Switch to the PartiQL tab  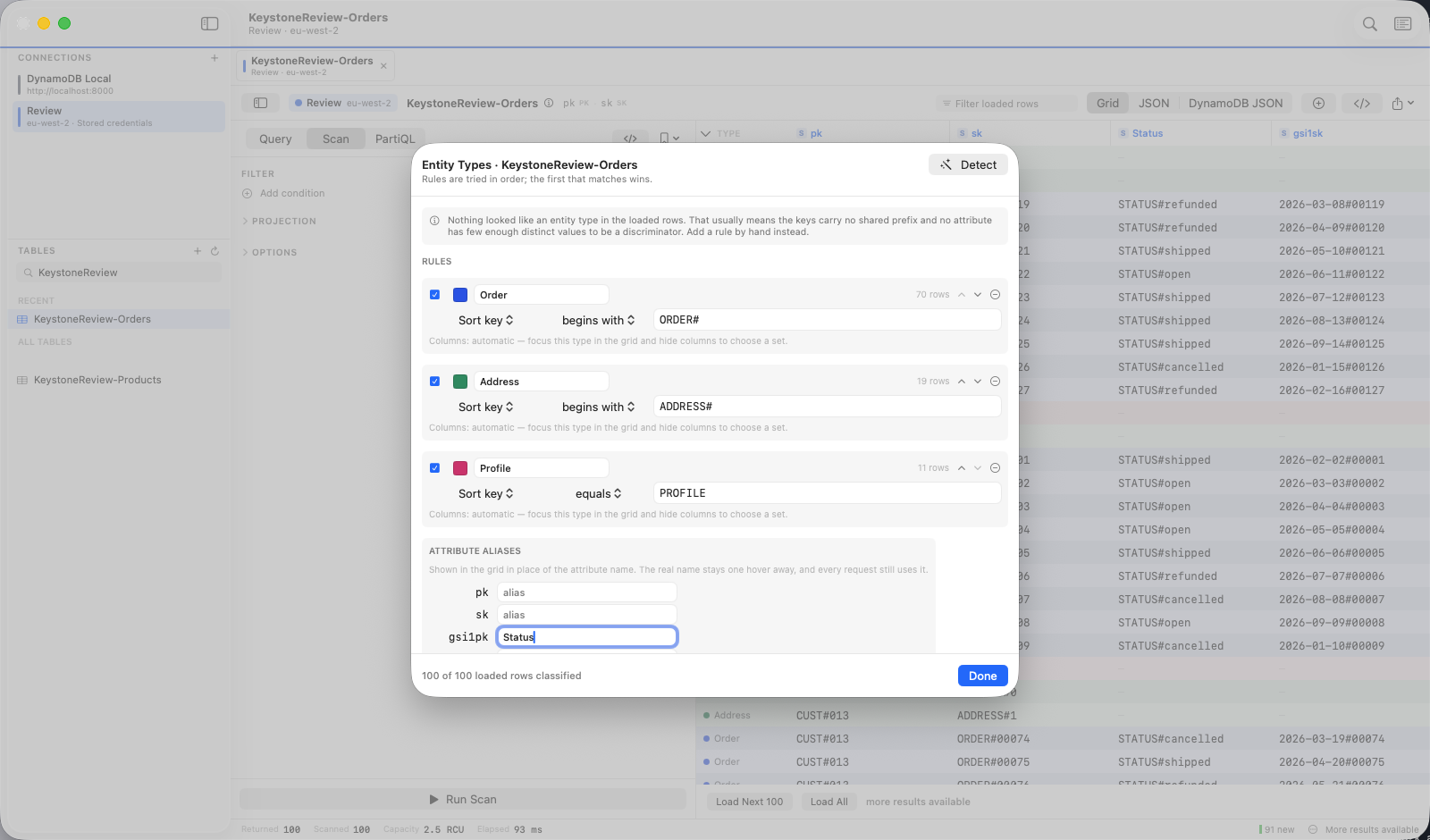[x=395, y=139]
